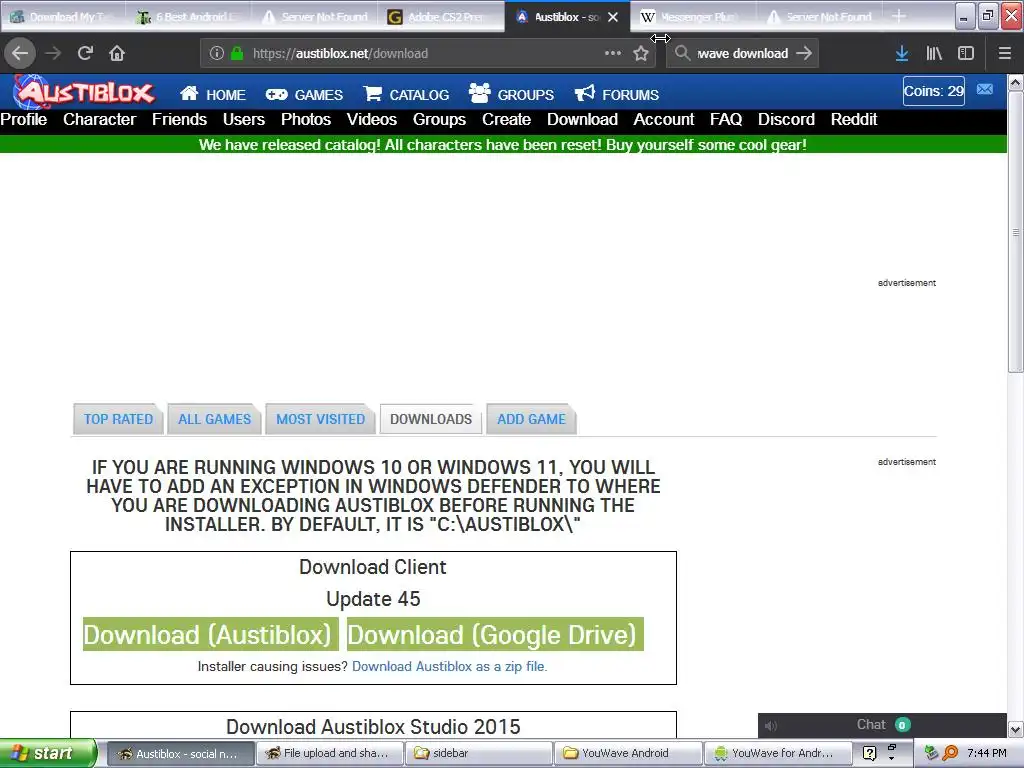The height and width of the screenshot is (768, 1024).
Task: Open the browser home page icon
Action: 117,53
